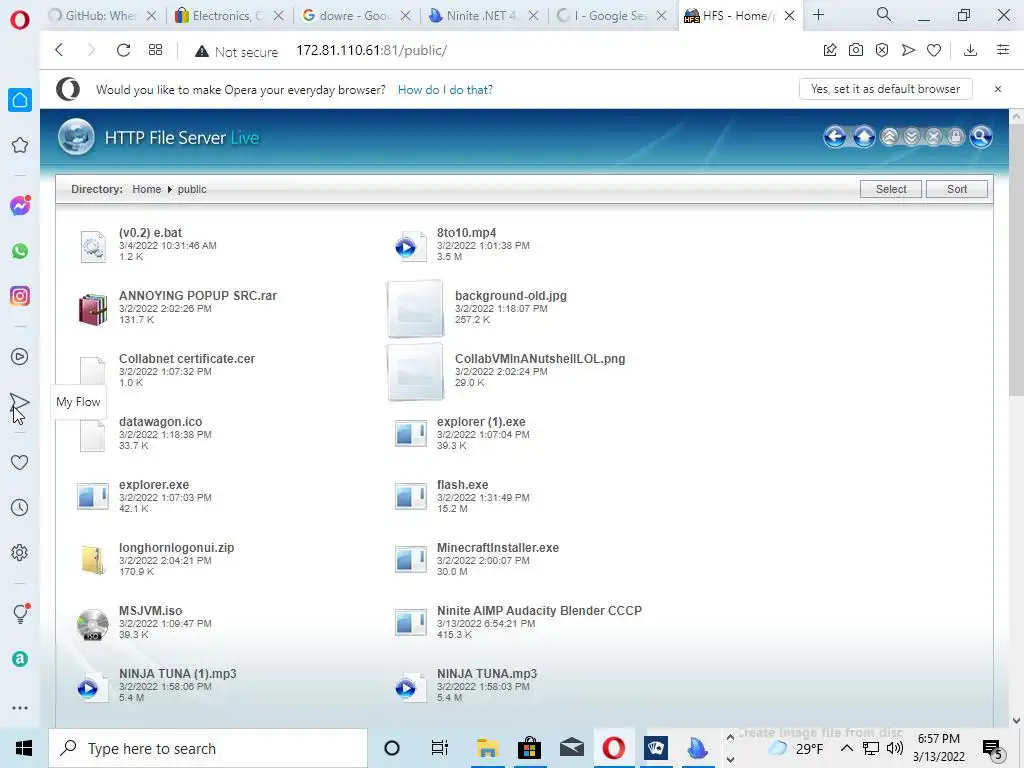Click the Opera sidebar Home icon
Image resolution: width=1024 pixels, height=768 pixels.
click(x=20, y=100)
